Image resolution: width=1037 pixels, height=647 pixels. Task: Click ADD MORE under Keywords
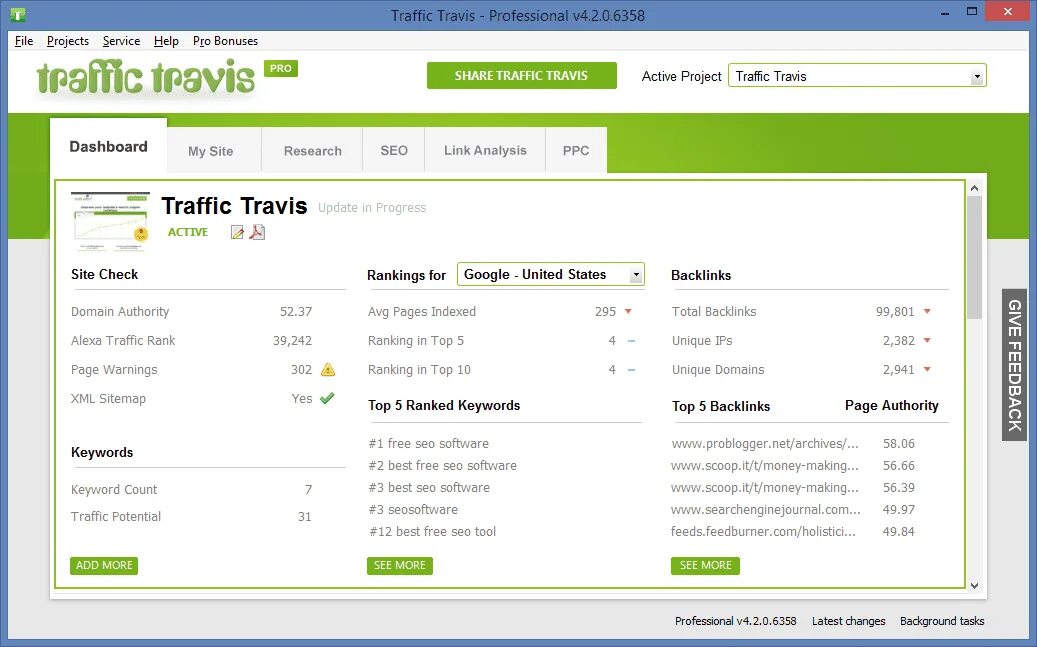(104, 566)
